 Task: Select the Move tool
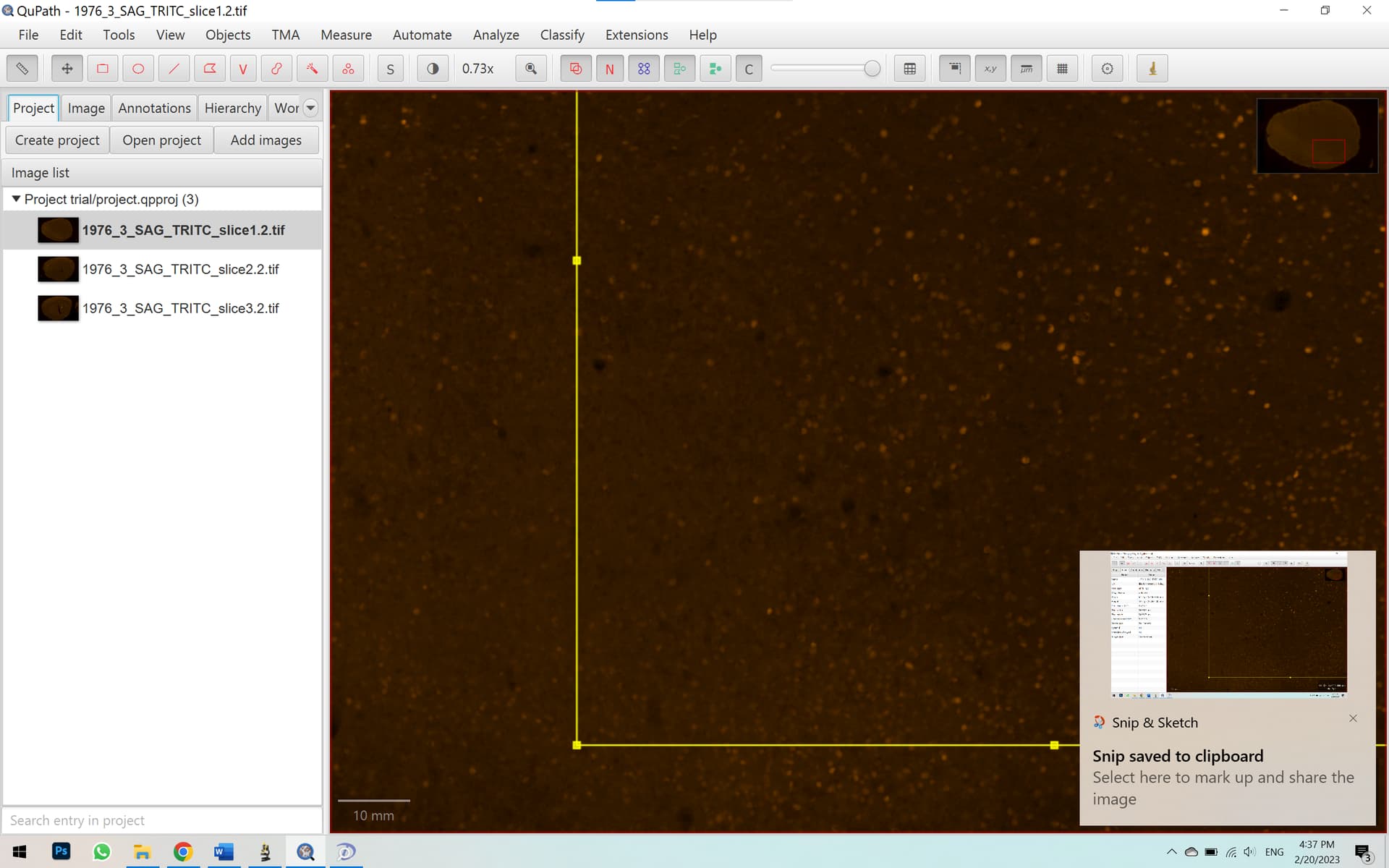(67, 68)
